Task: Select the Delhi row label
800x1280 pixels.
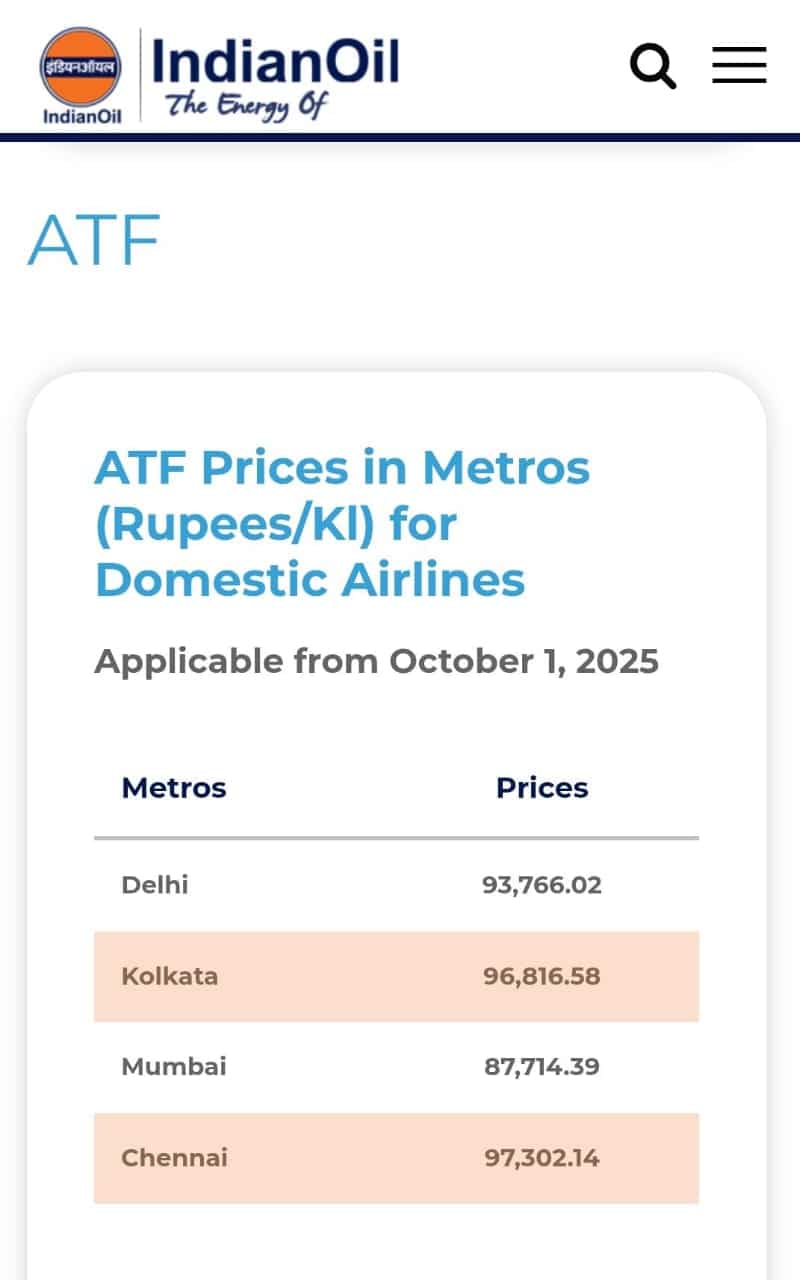Action: coord(155,884)
